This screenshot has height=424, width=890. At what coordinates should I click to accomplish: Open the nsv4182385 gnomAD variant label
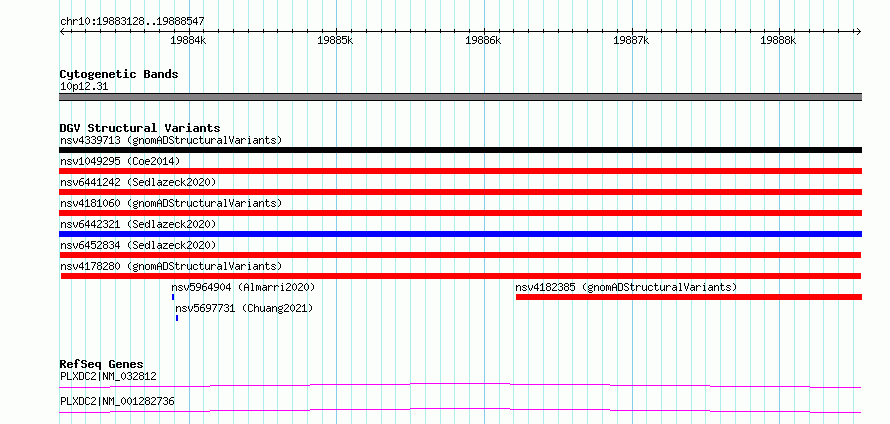(x=626, y=287)
